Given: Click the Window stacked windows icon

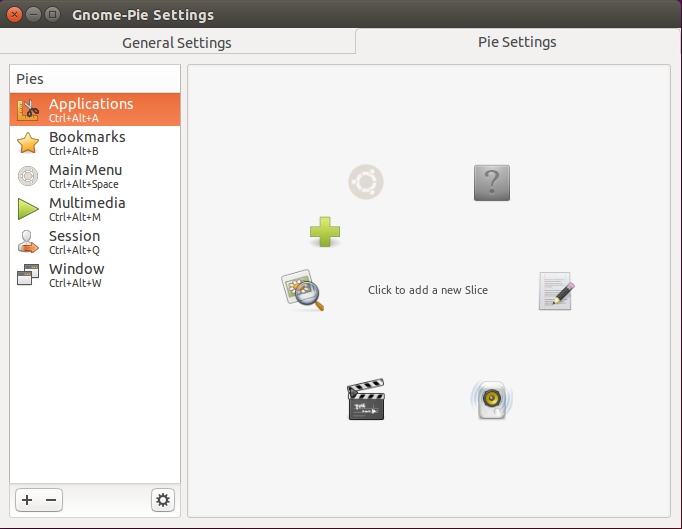Looking at the screenshot, I should 28,275.
